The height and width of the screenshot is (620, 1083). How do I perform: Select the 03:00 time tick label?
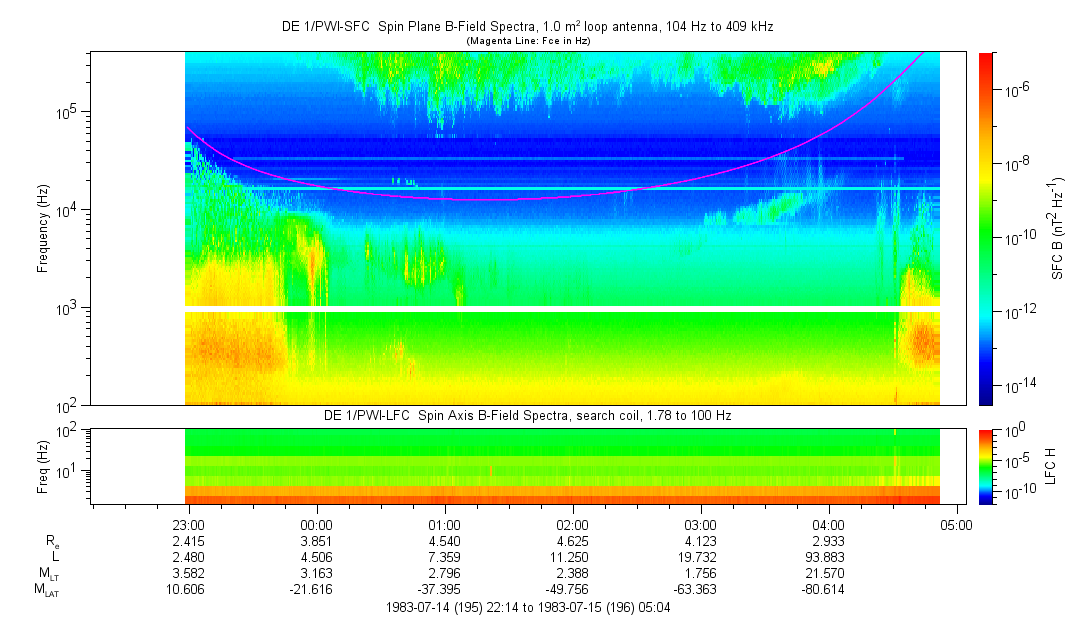pos(700,525)
